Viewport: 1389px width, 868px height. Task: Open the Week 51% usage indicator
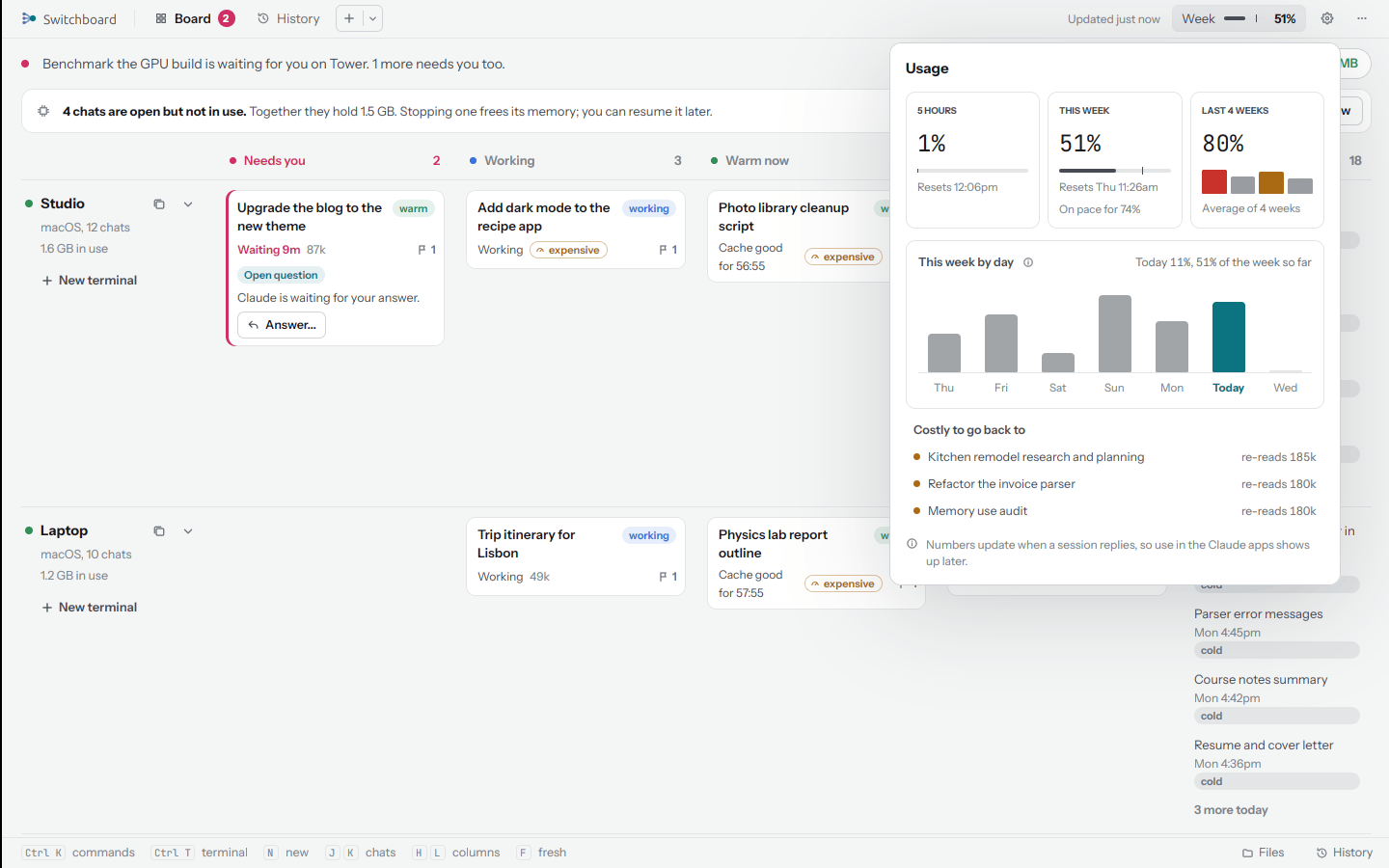pos(1239,18)
